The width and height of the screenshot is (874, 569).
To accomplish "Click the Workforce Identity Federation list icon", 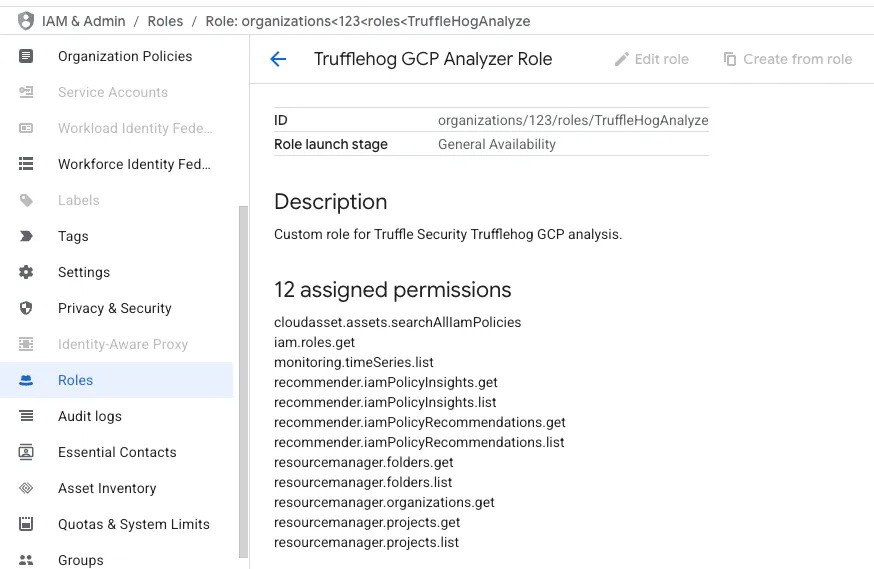I will [x=26, y=164].
